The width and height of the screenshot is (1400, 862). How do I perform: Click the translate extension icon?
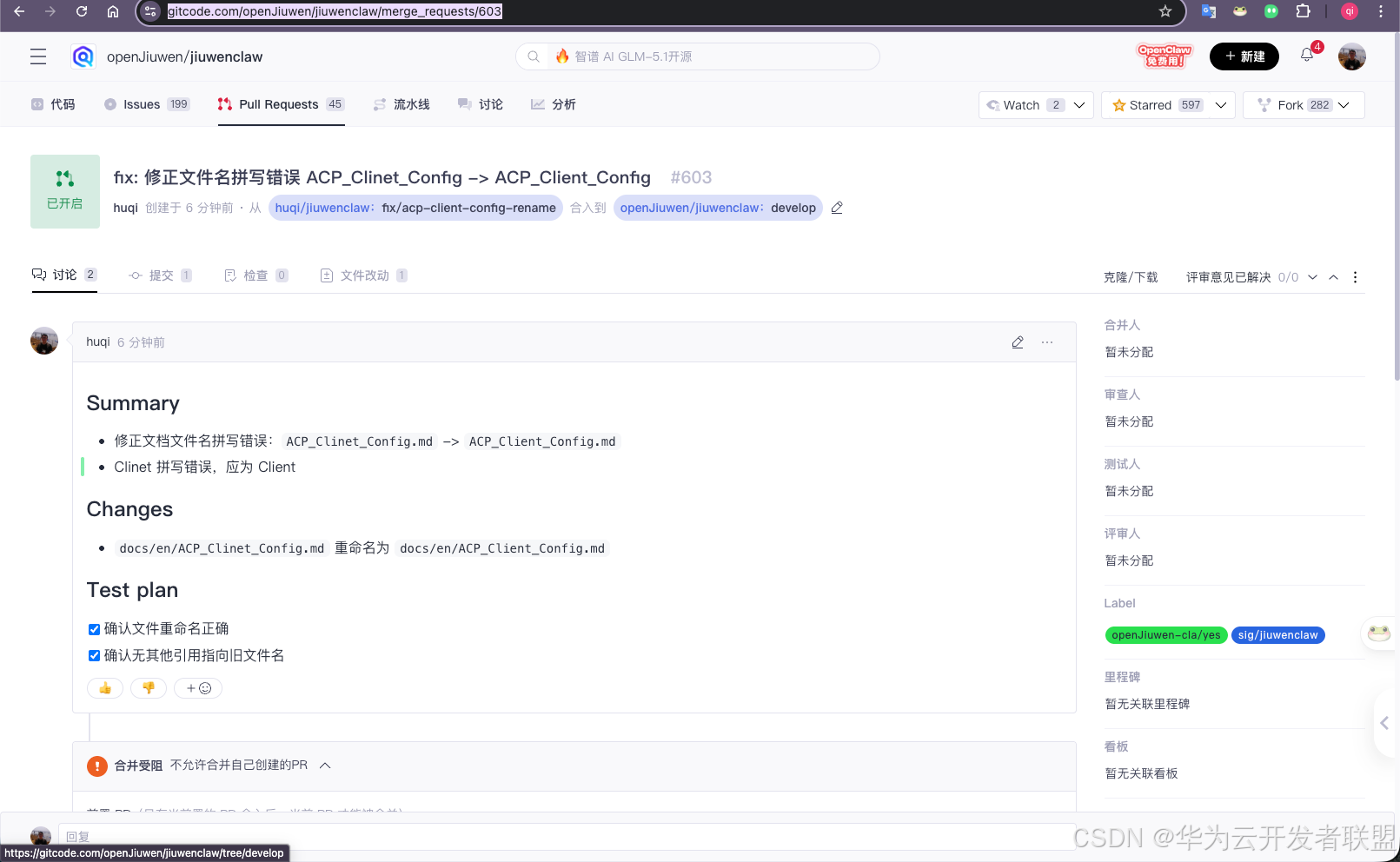point(1209,11)
